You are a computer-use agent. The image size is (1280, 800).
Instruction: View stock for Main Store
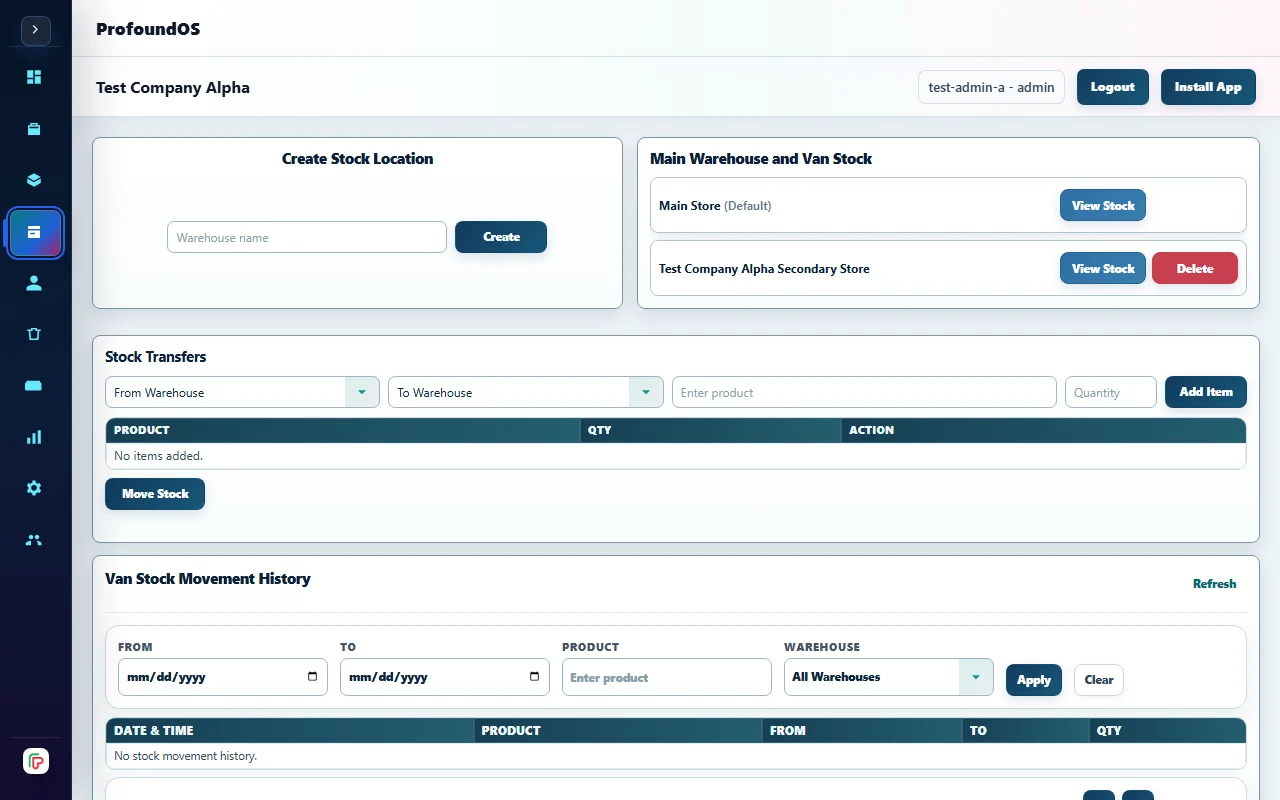point(1103,205)
